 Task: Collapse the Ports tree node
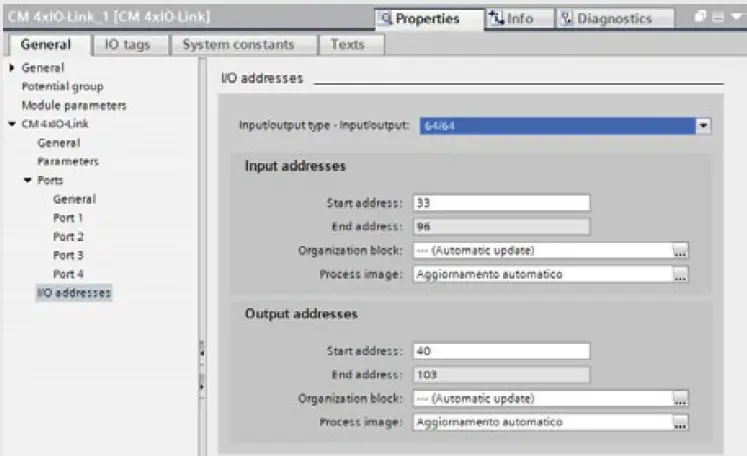click(x=28, y=180)
